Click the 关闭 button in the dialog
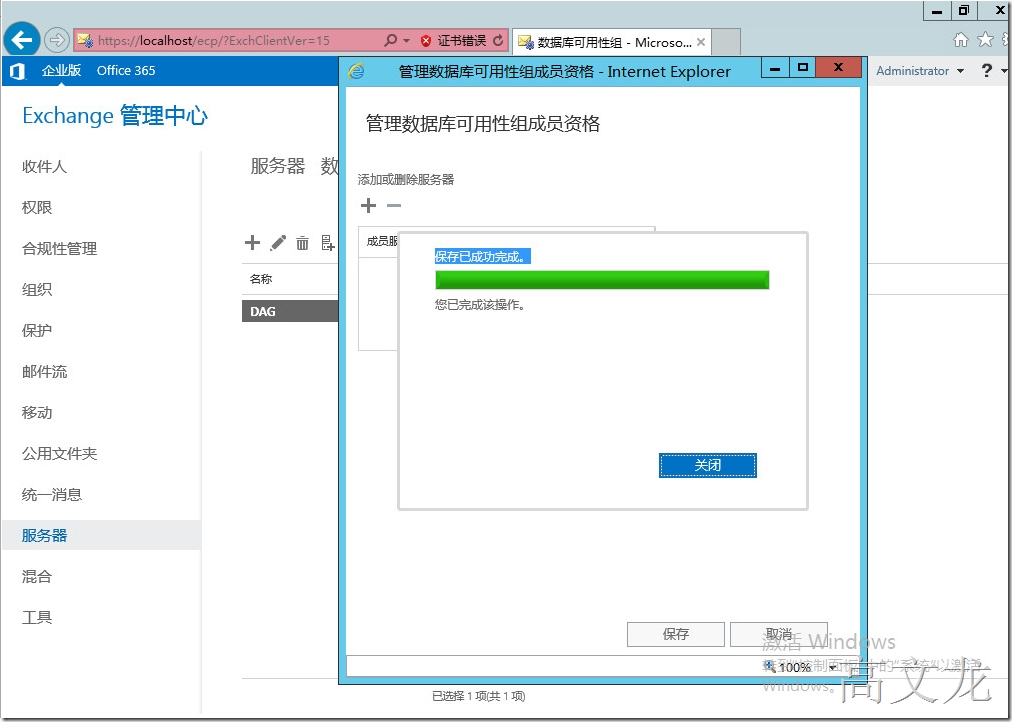Image resolution: width=1012 pixels, height=722 pixels. 707,465
